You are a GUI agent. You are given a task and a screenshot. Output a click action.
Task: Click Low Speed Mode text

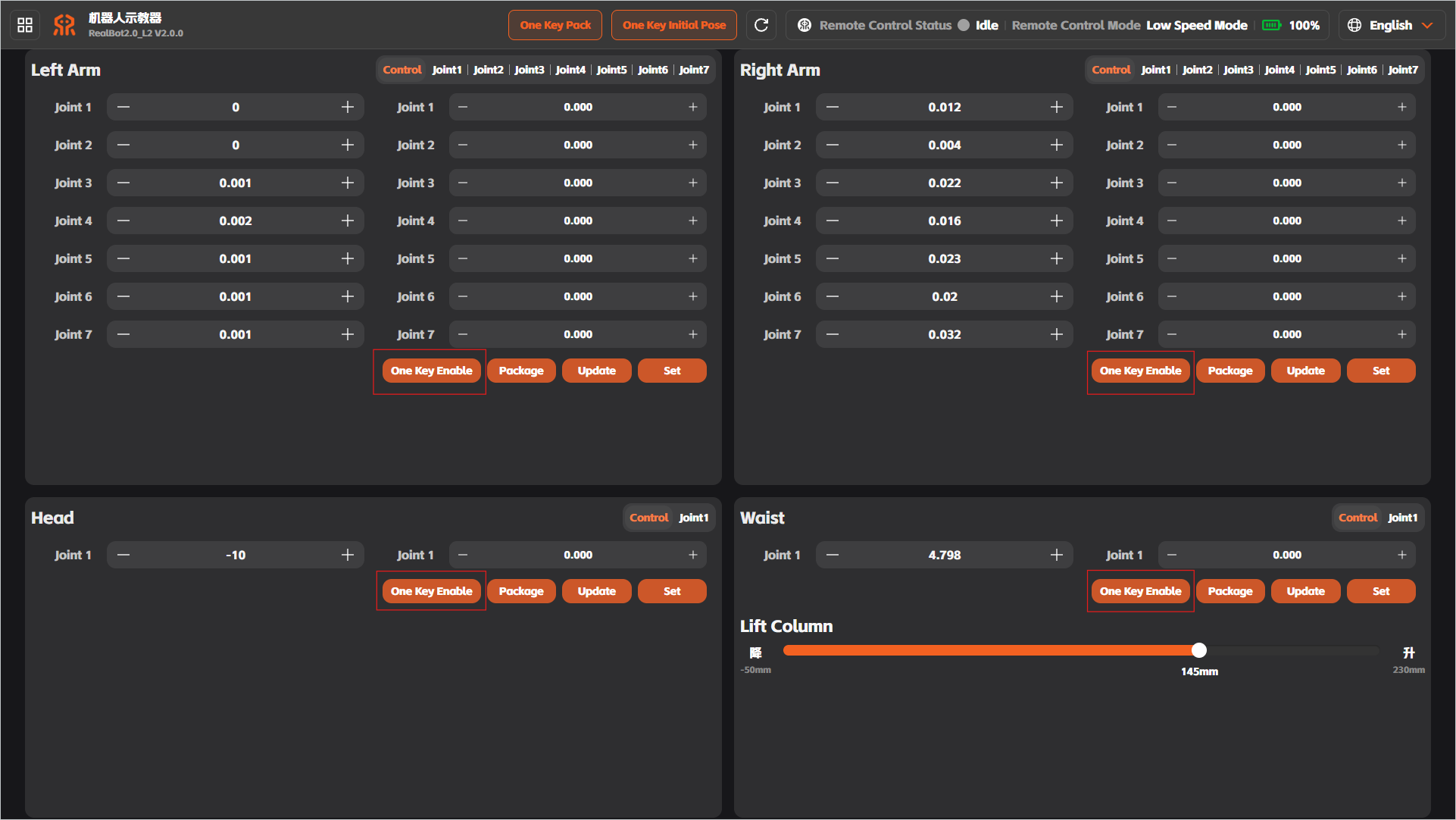click(x=1196, y=25)
